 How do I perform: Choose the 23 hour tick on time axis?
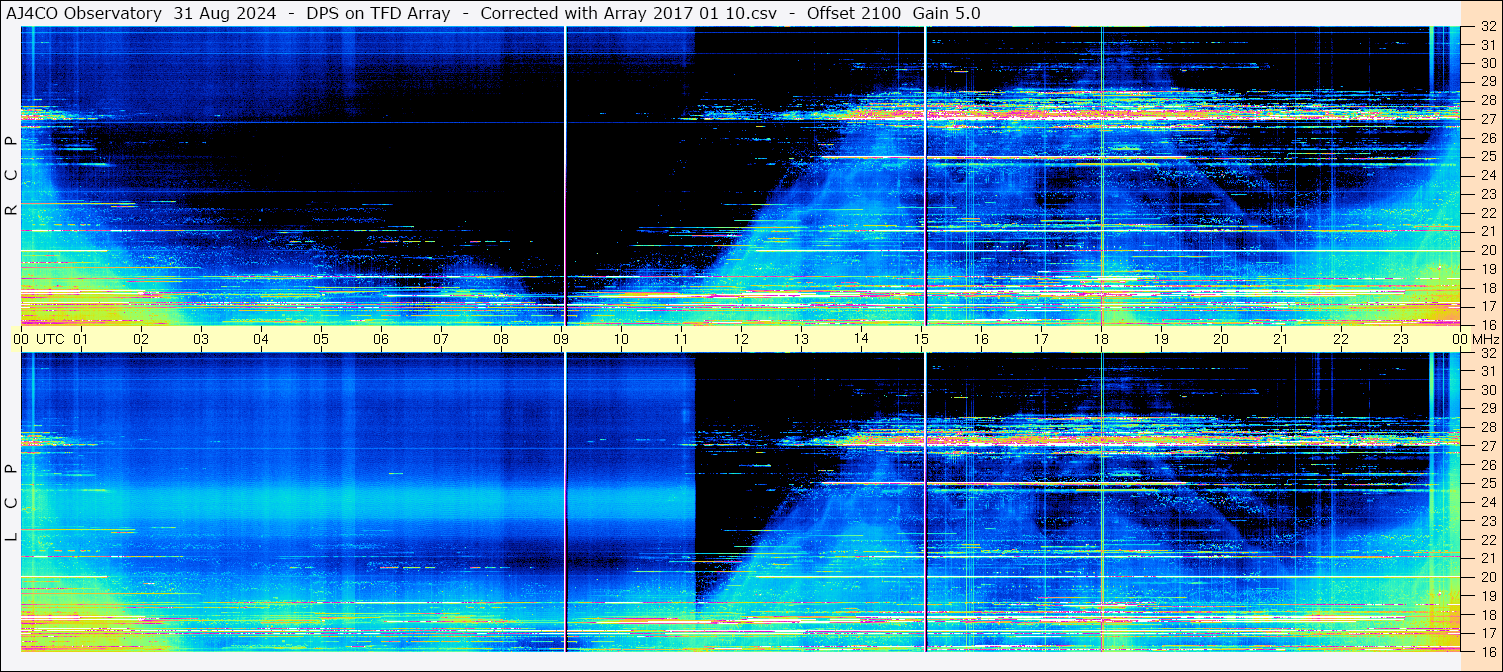(1401, 339)
